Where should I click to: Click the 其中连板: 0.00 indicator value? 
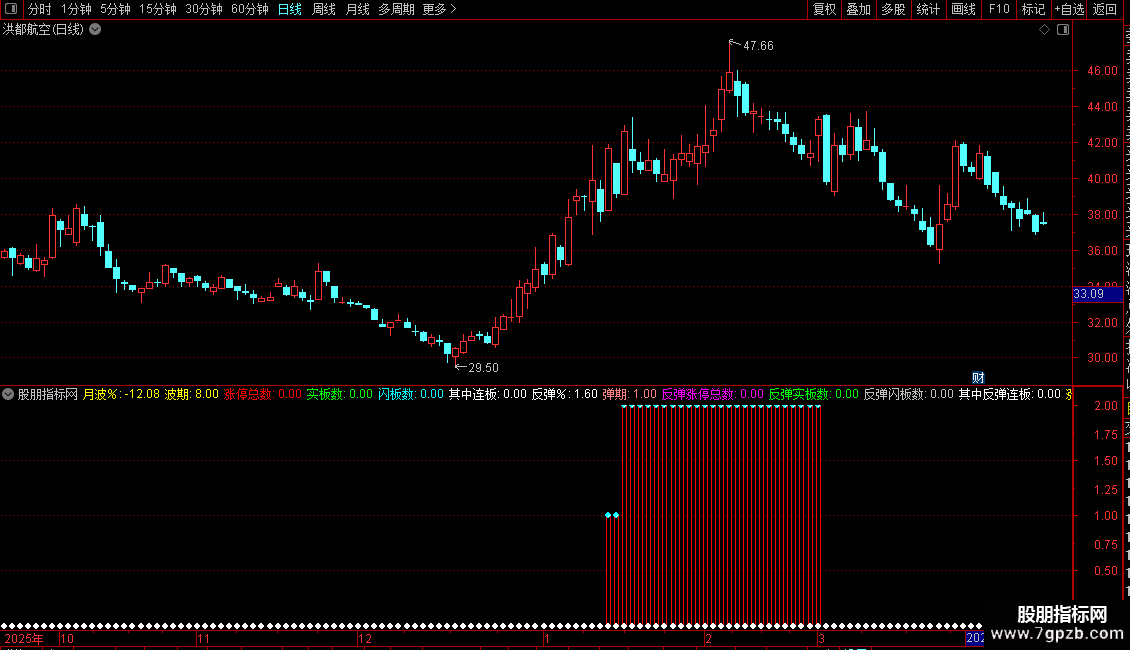488,394
